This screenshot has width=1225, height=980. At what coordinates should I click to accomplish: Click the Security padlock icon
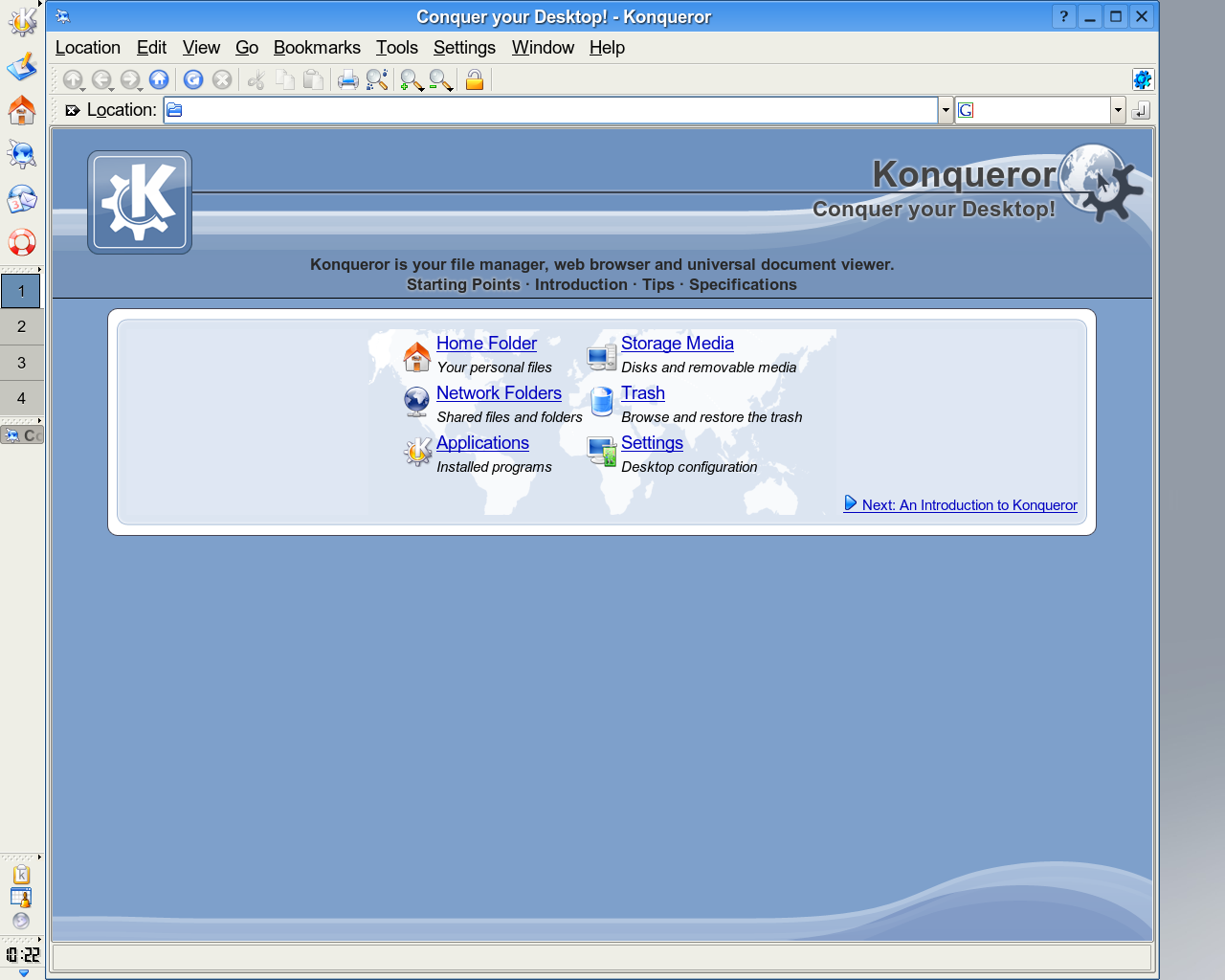[x=475, y=80]
